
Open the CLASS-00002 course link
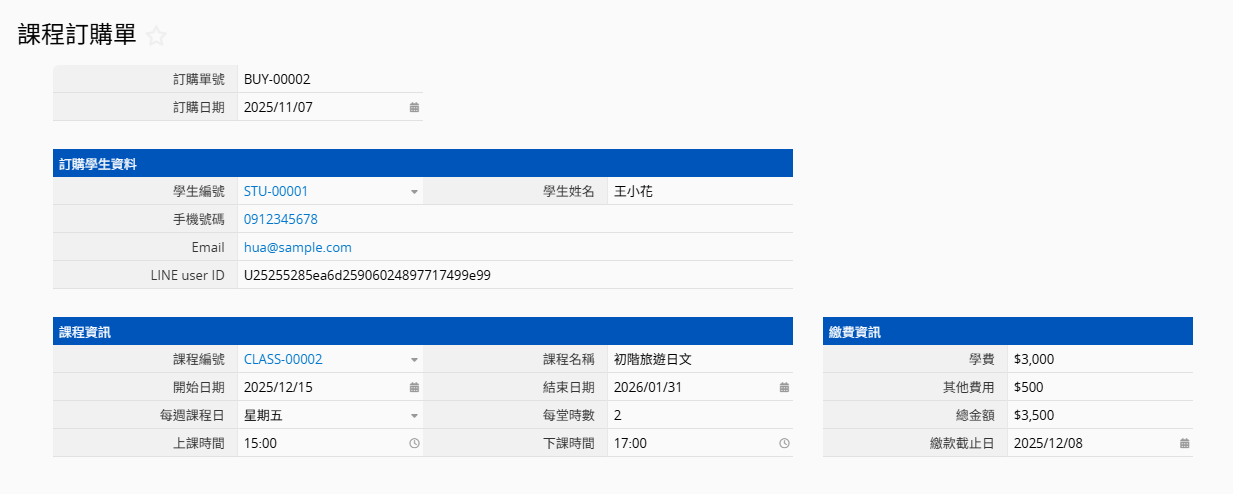(283, 359)
